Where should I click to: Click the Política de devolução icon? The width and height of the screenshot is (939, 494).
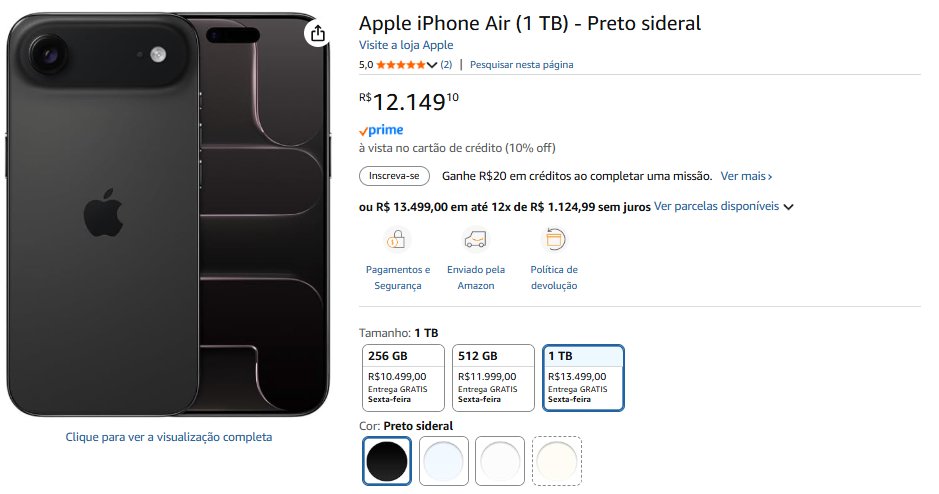pyautogui.click(x=554, y=240)
